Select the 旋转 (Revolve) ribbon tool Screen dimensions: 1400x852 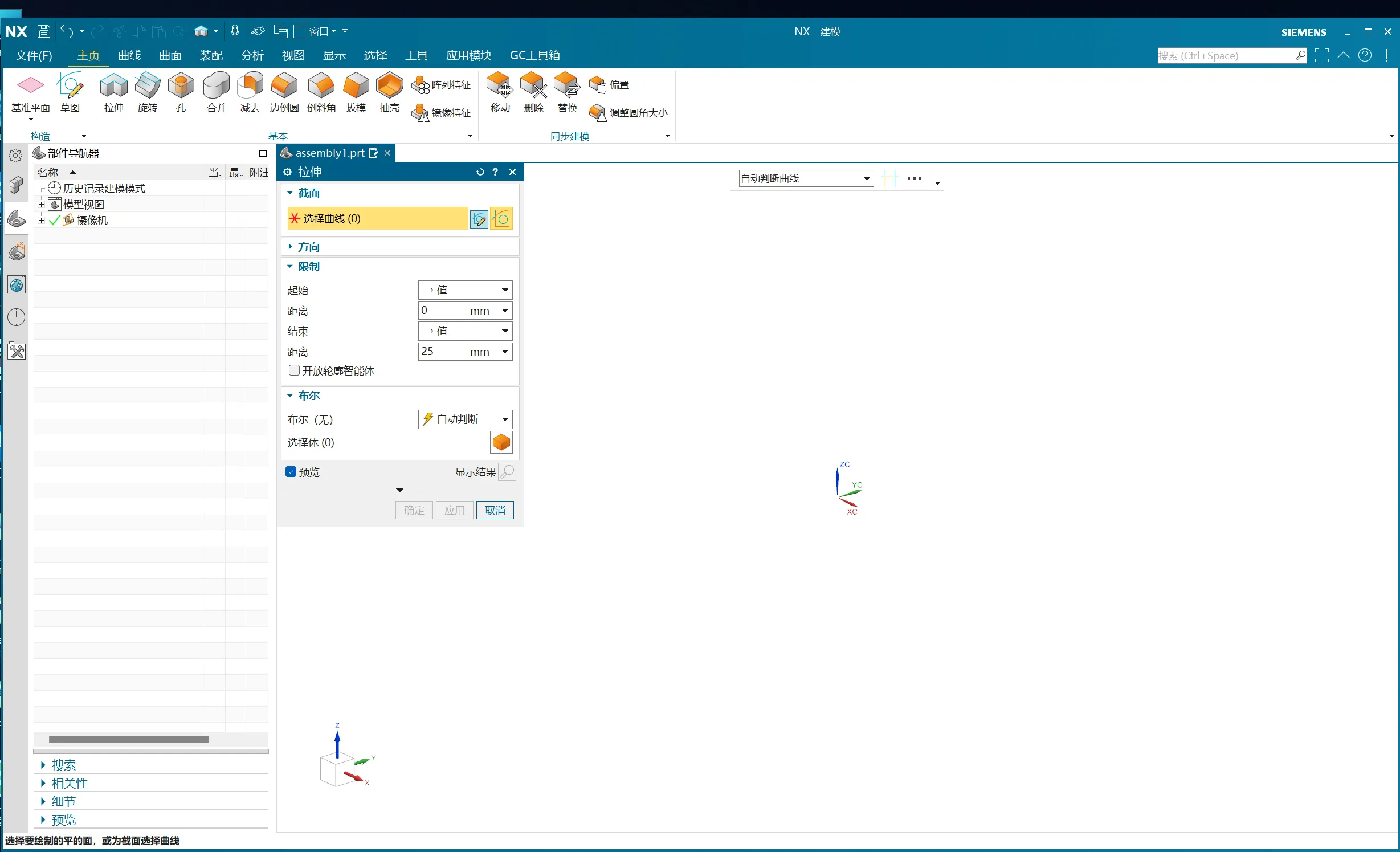[x=147, y=92]
